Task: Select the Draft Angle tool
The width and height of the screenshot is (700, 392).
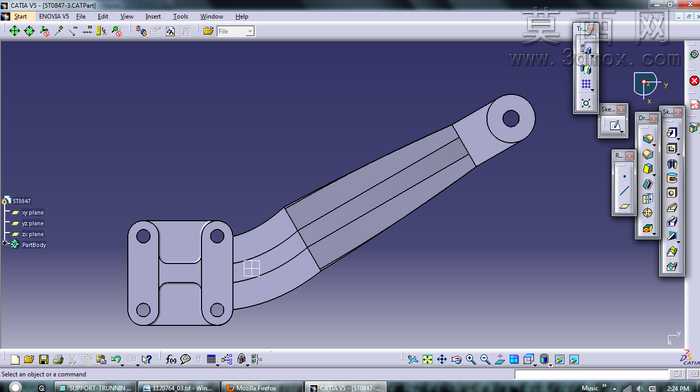Action: point(648,169)
